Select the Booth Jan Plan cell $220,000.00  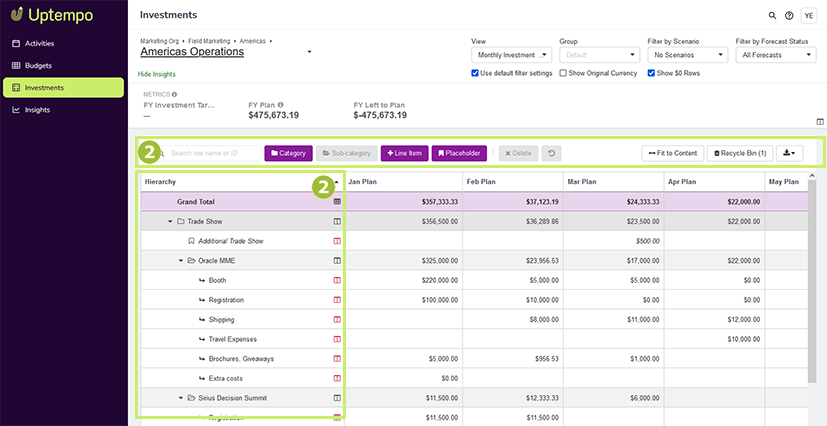point(403,280)
